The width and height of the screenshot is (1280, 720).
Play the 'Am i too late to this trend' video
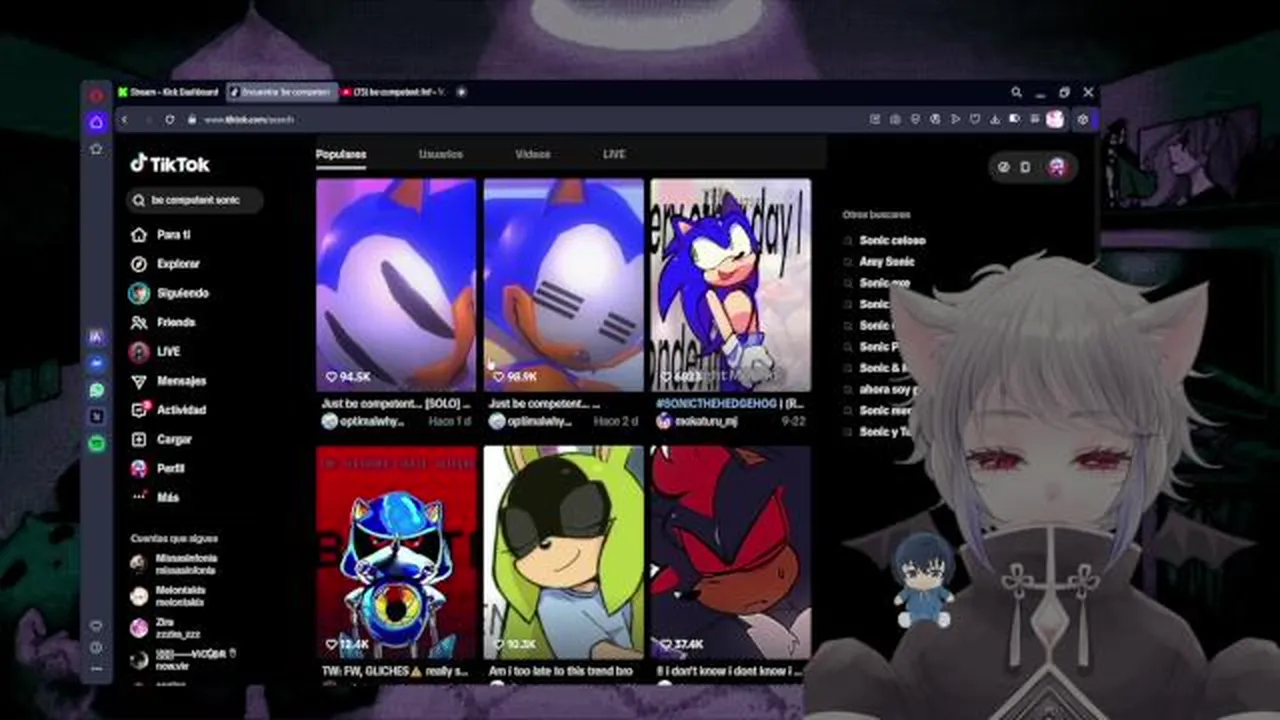(564, 552)
